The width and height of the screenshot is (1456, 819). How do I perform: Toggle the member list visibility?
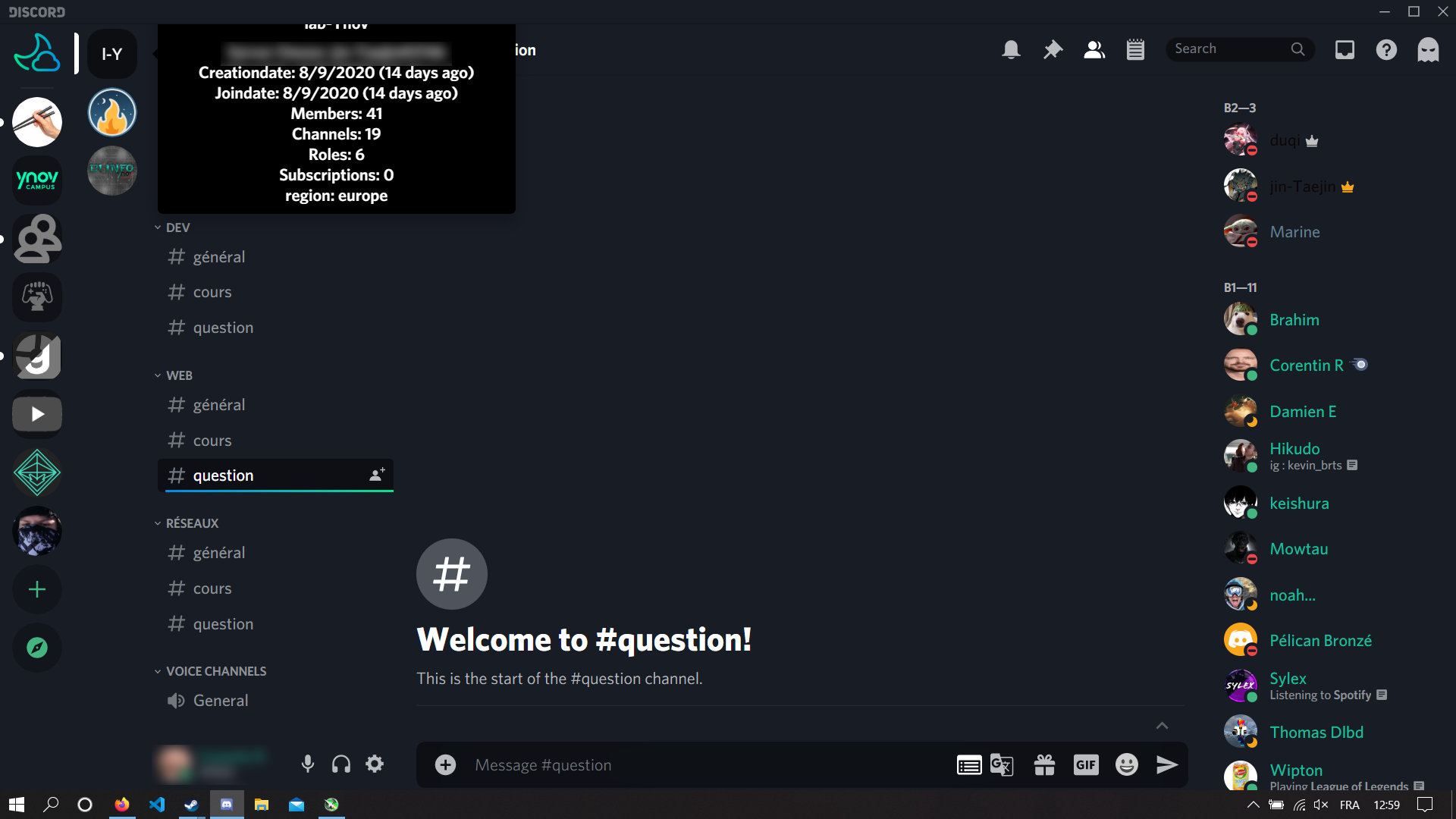(x=1094, y=50)
